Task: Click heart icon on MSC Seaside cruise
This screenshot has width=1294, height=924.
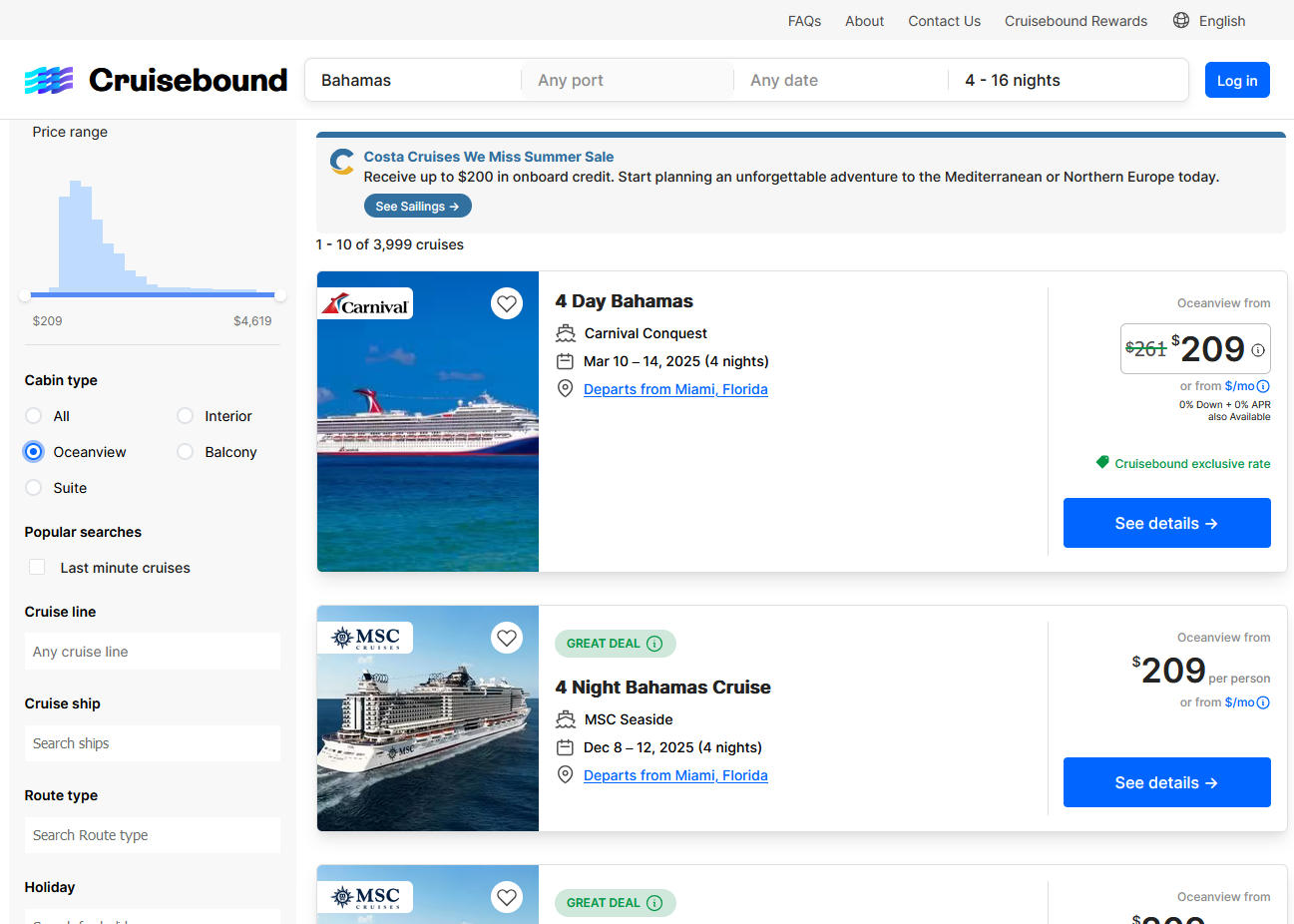Action: tap(507, 638)
